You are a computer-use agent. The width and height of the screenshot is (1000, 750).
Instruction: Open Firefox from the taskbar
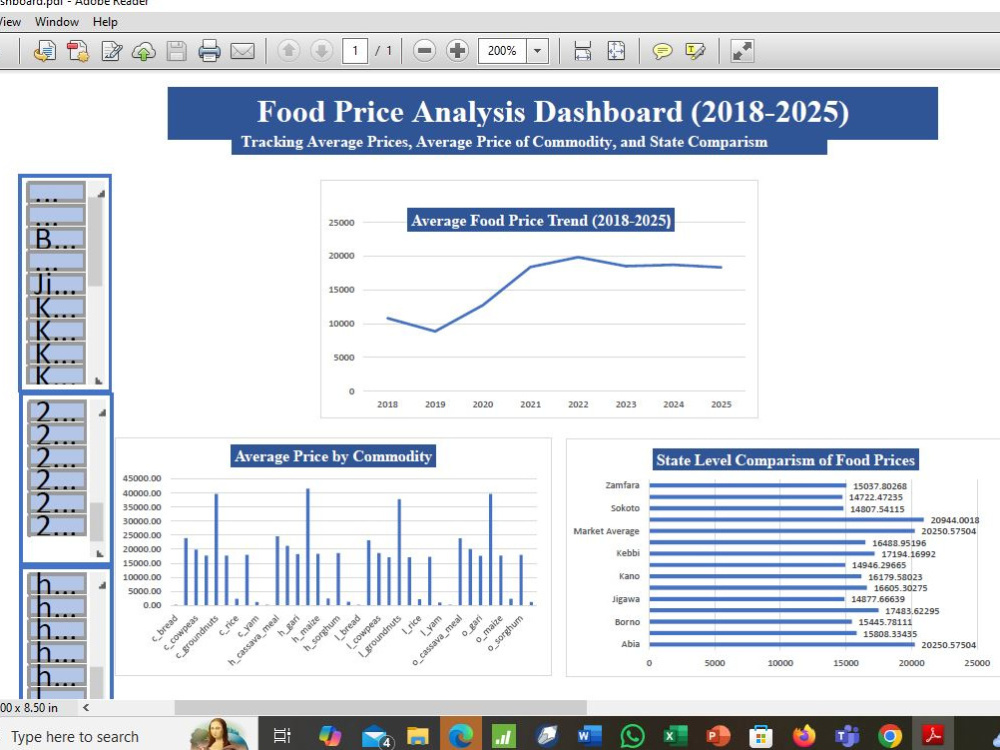pos(804,736)
